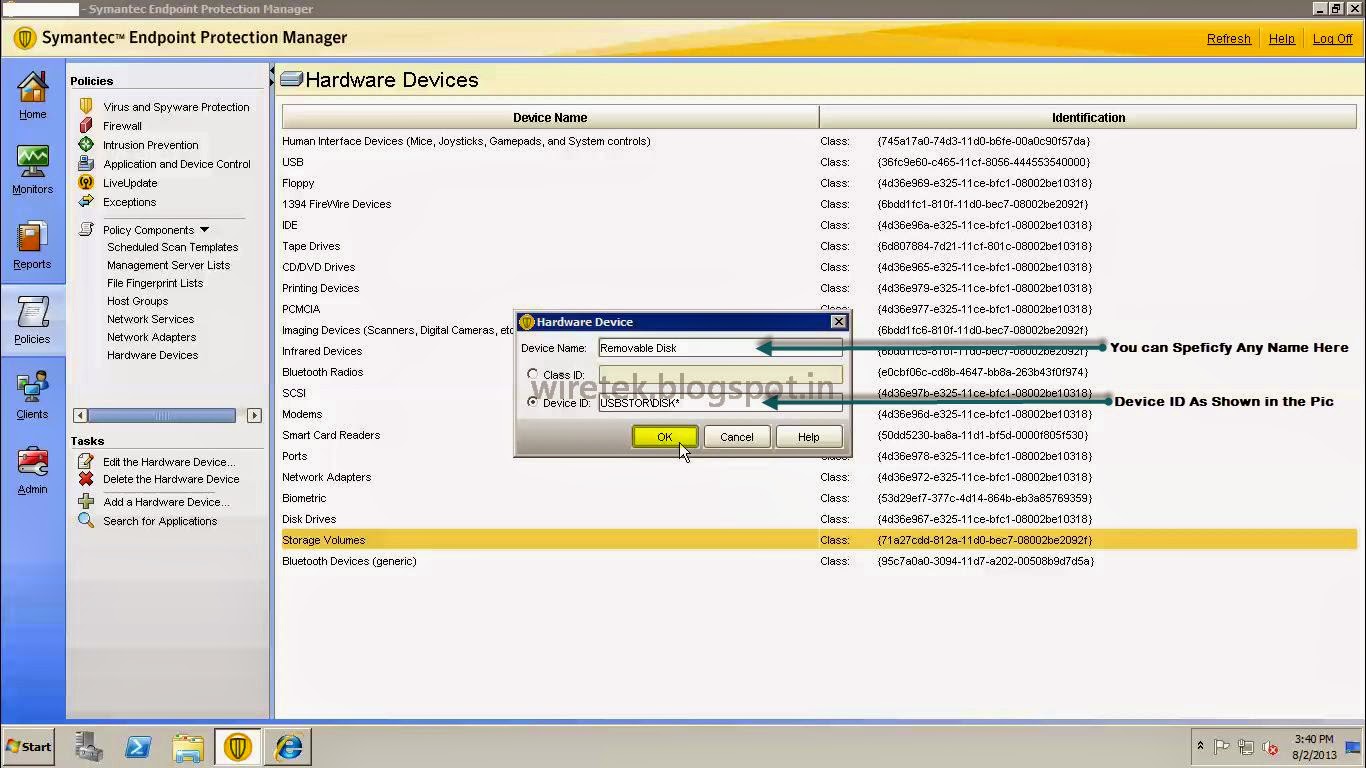Click the Device Name input field
Screen dimensions: 1366x768
[x=720, y=348]
